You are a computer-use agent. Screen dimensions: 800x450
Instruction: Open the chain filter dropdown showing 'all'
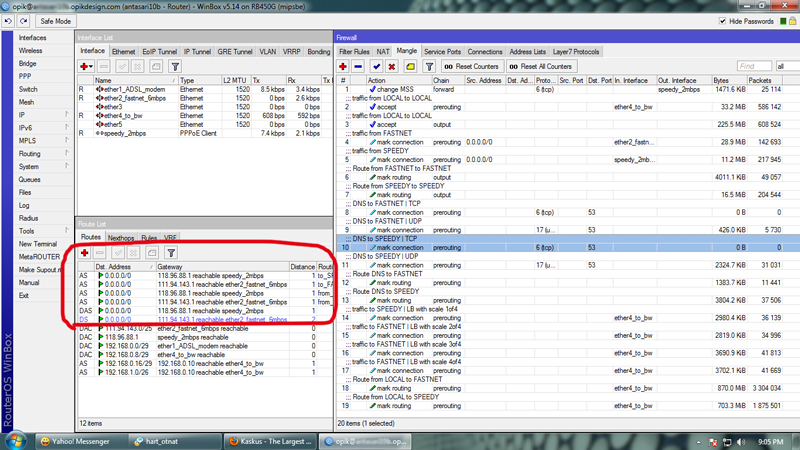coord(787,67)
